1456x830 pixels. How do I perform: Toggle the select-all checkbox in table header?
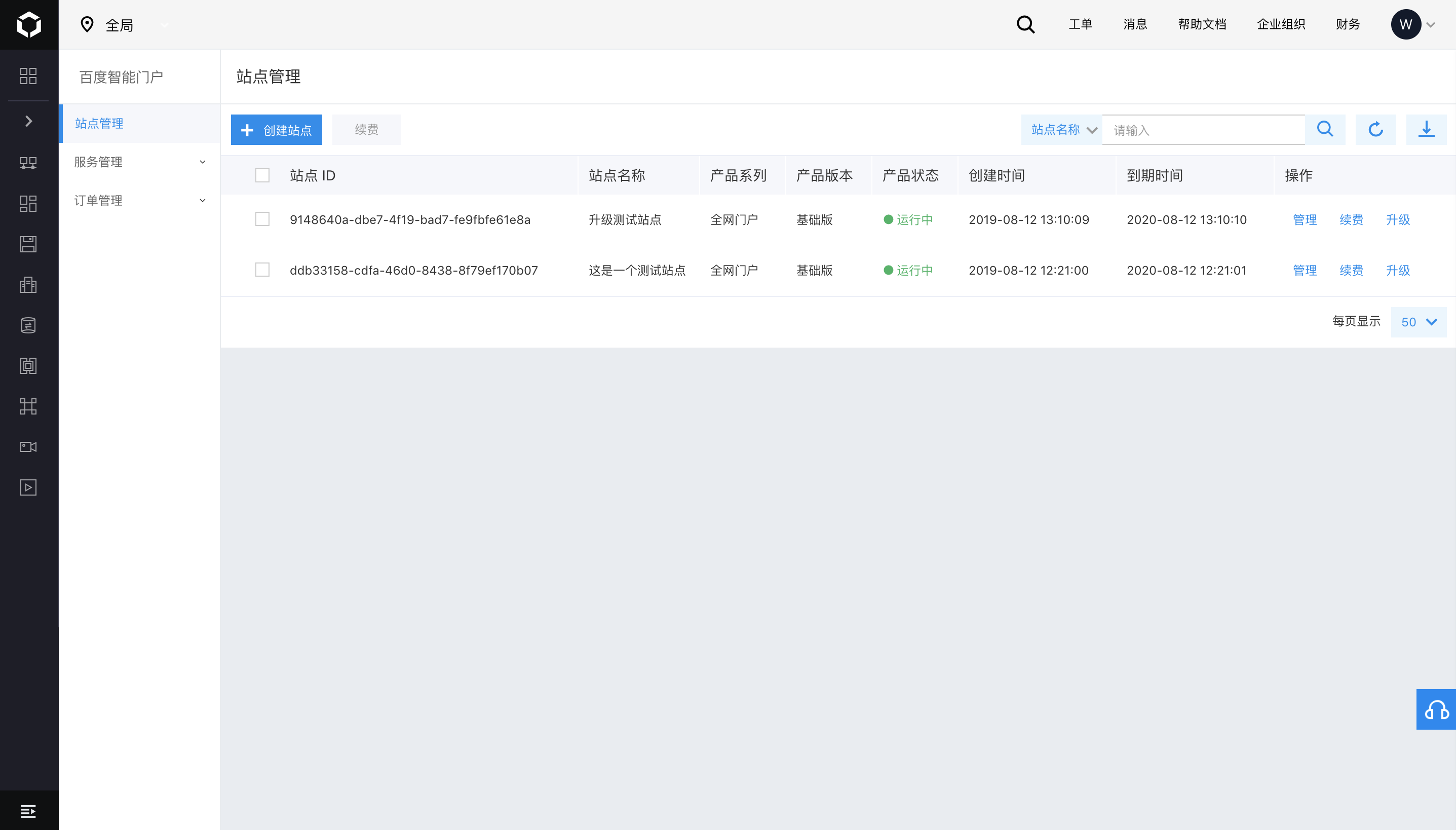(262, 175)
